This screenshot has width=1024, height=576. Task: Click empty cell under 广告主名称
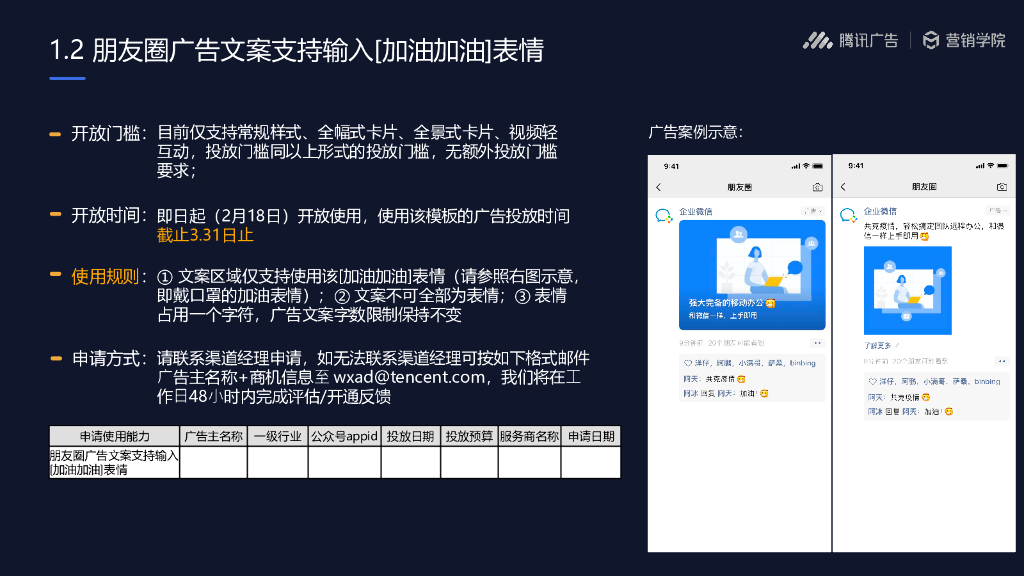(x=214, y=462)
